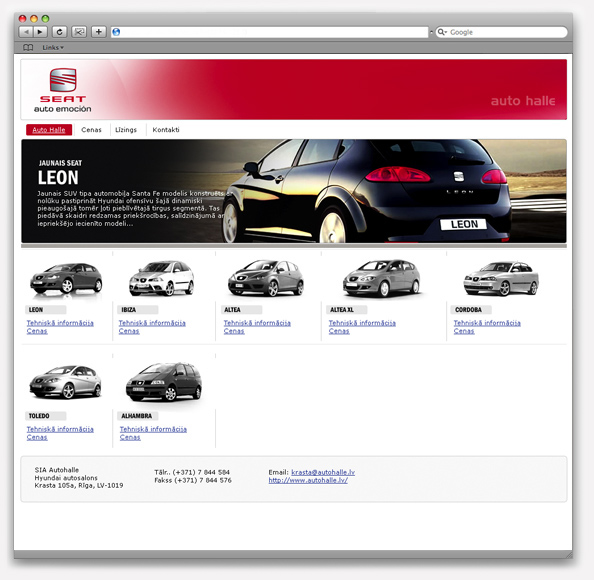Viewport: 594px width, 580px height.
Task: Open the bookmarks book icon
Action: click(28, 47)
